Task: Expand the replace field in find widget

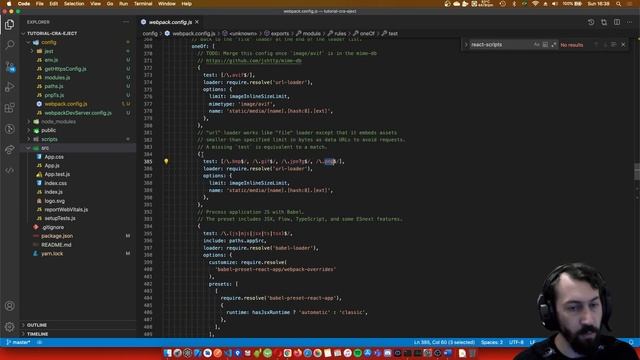Action: pyautogui.click(x=466, y=44)
